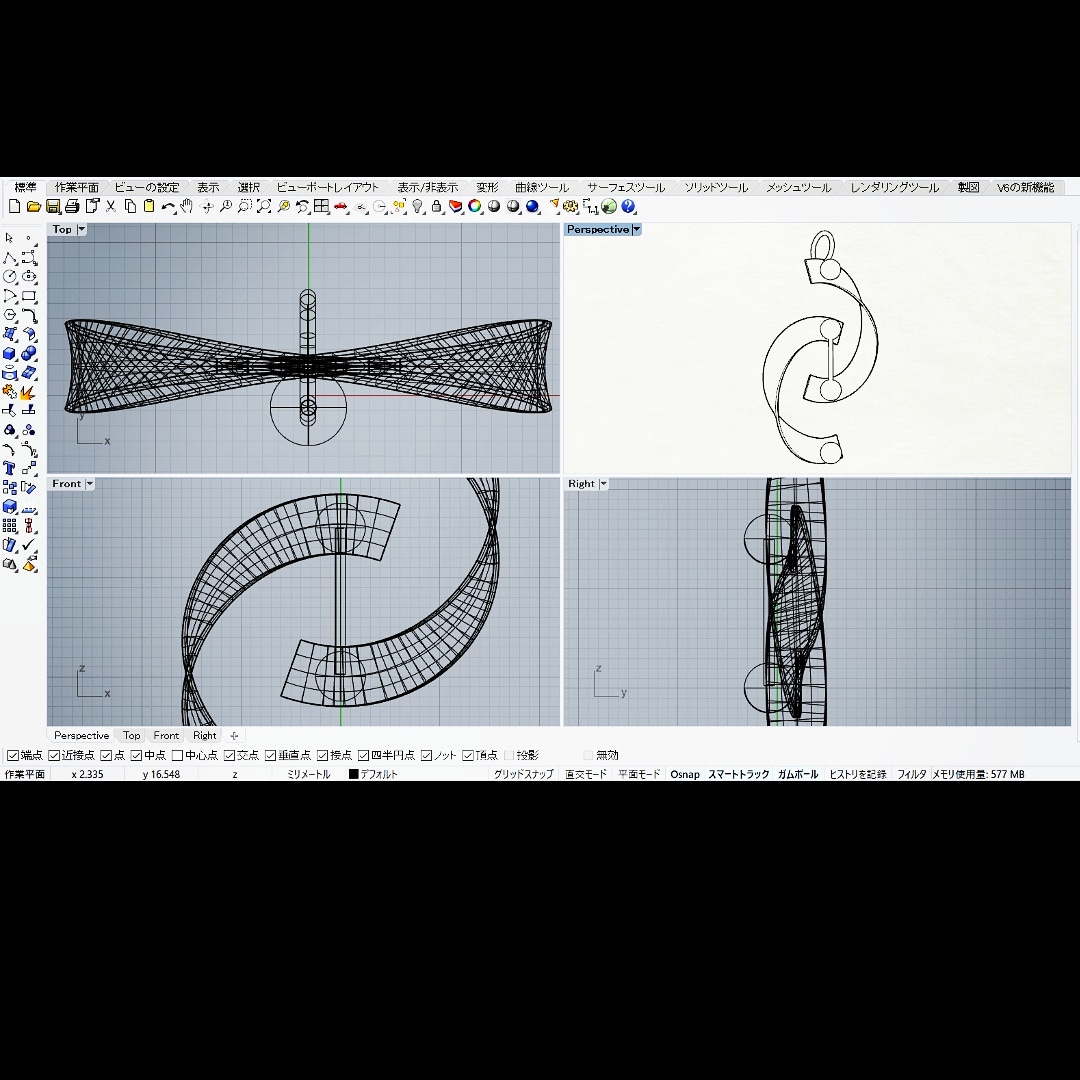This screenshot has height=1080, width=1080.
Task: Toggle the 垂直点 osnap checkbox
Action: click(x=270, y=756)
